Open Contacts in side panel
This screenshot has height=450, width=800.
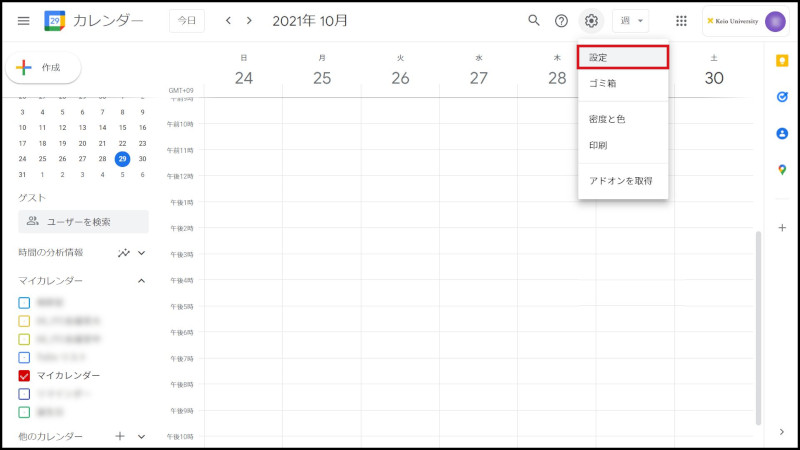[782, 133]
